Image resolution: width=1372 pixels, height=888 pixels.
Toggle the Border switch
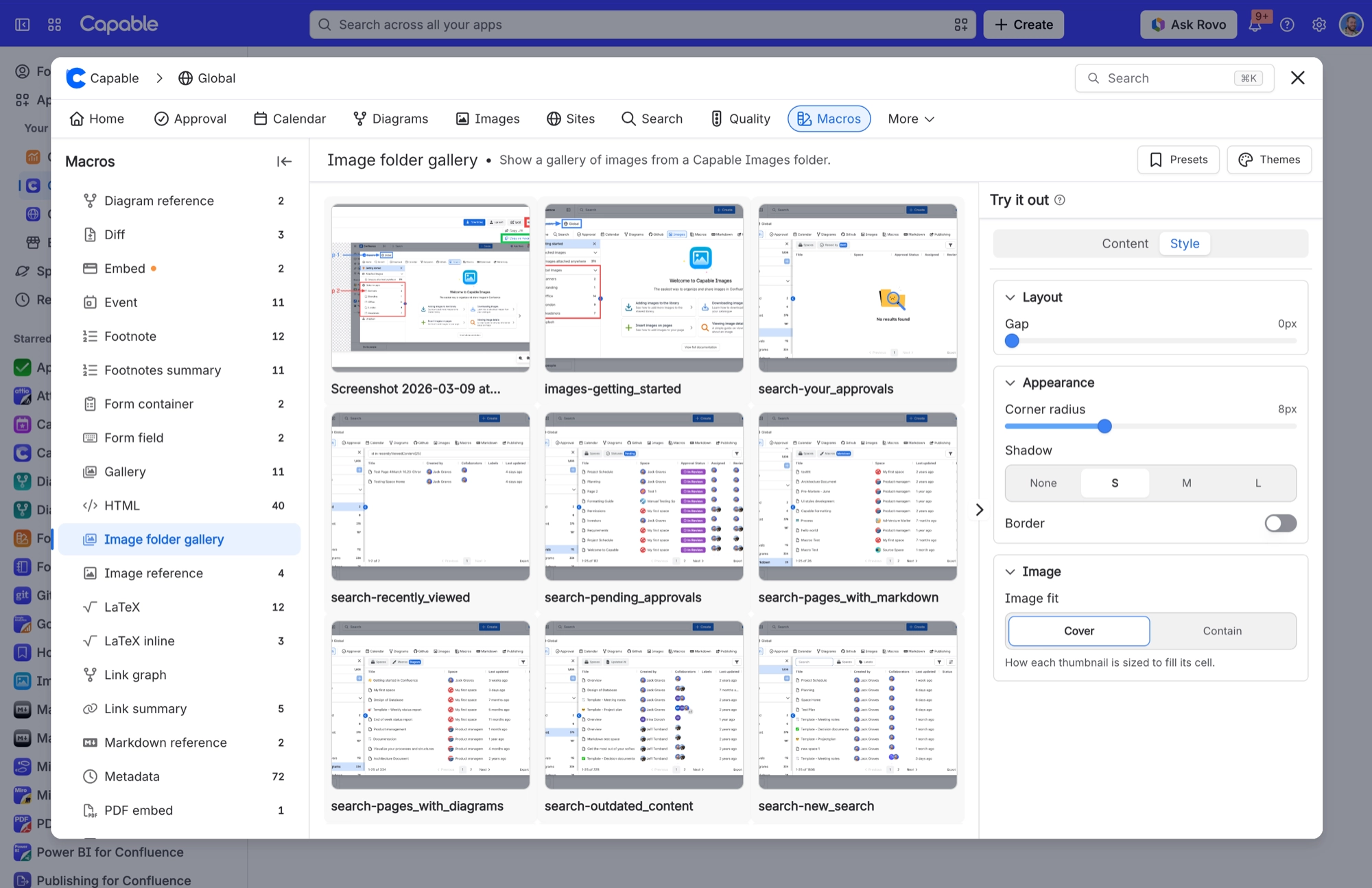coord(1281,523)
